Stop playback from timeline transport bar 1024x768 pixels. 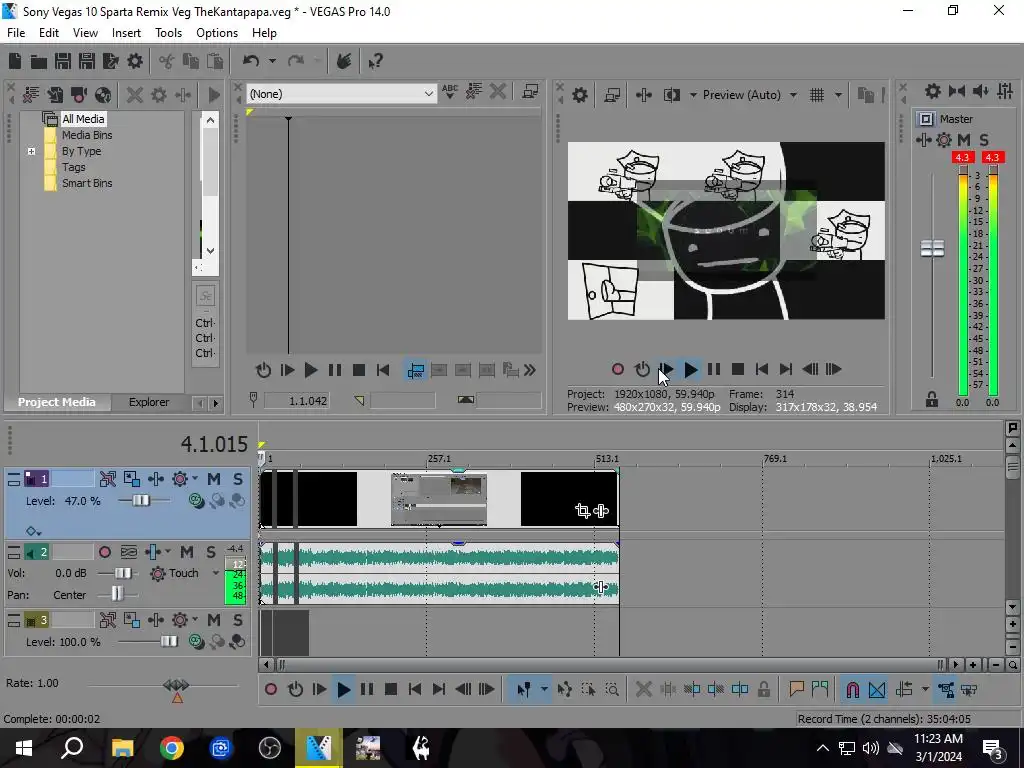pyautogui.click(x=391, y=689)
